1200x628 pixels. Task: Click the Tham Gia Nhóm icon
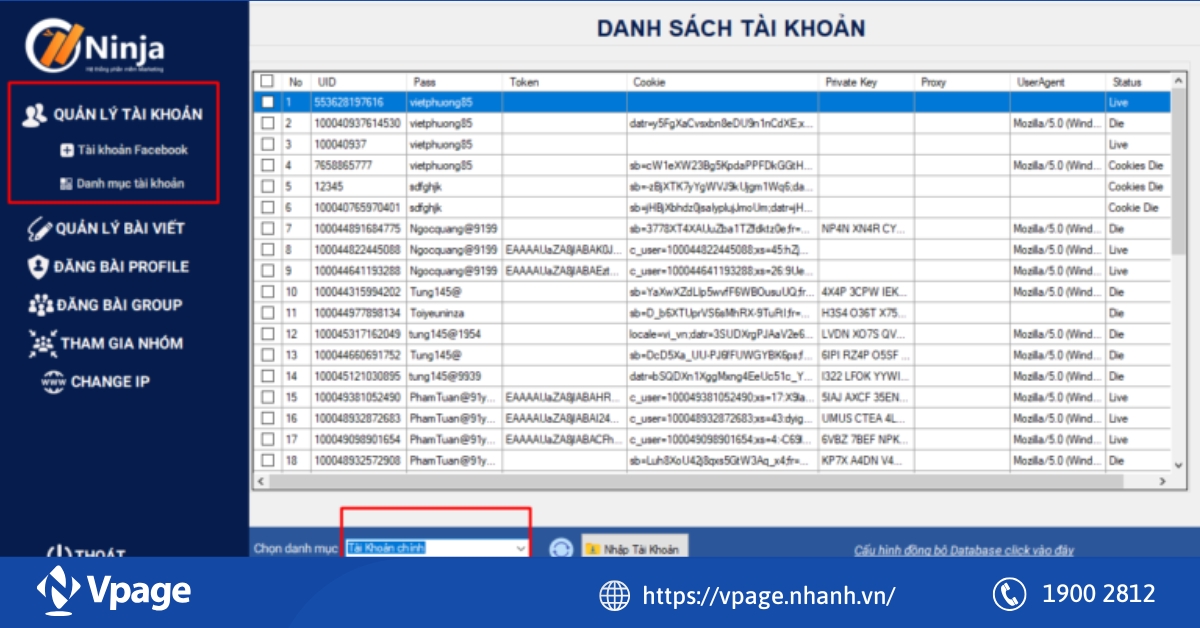tap(43, 343)
